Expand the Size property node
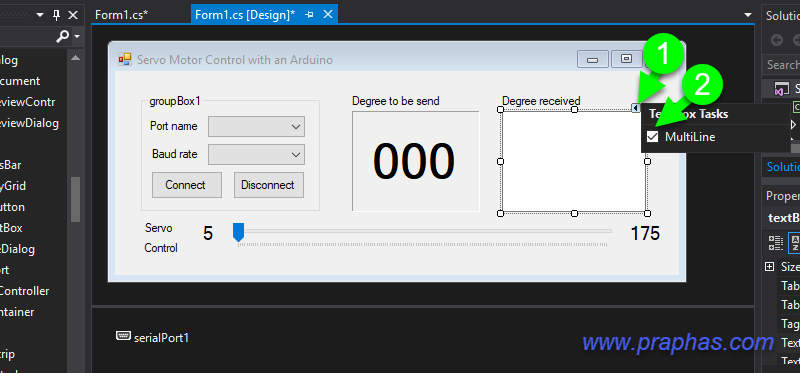The image size is (800, 373). coord(769,266)
